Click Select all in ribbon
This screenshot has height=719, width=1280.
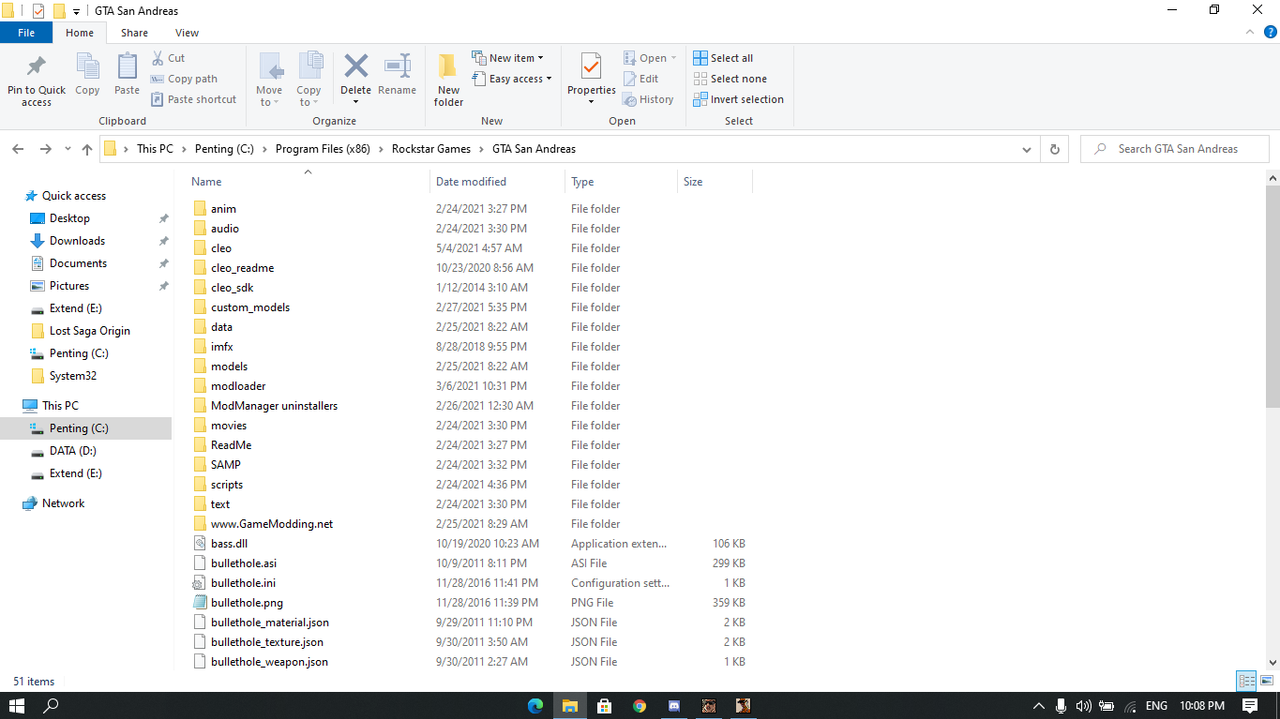point(723,58)
